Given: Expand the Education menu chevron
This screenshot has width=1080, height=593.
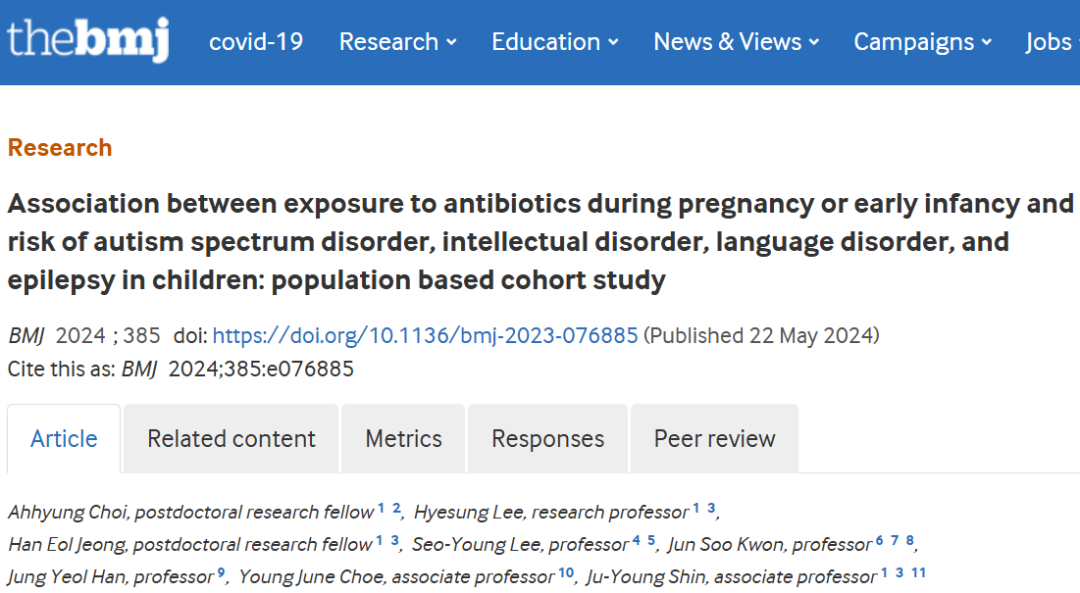Looking at the screenshot, I should click(x=613, y=43).
